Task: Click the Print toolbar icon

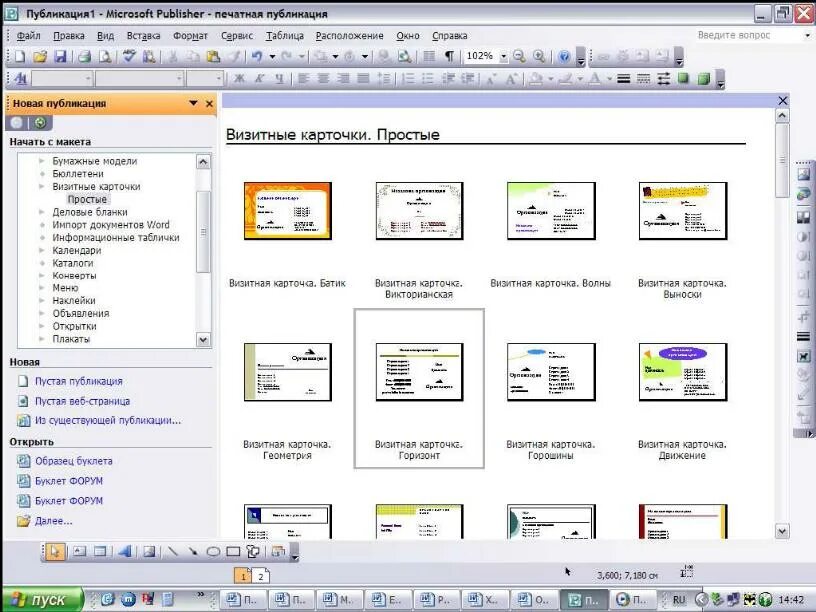Action: click(x=85, y=56)
